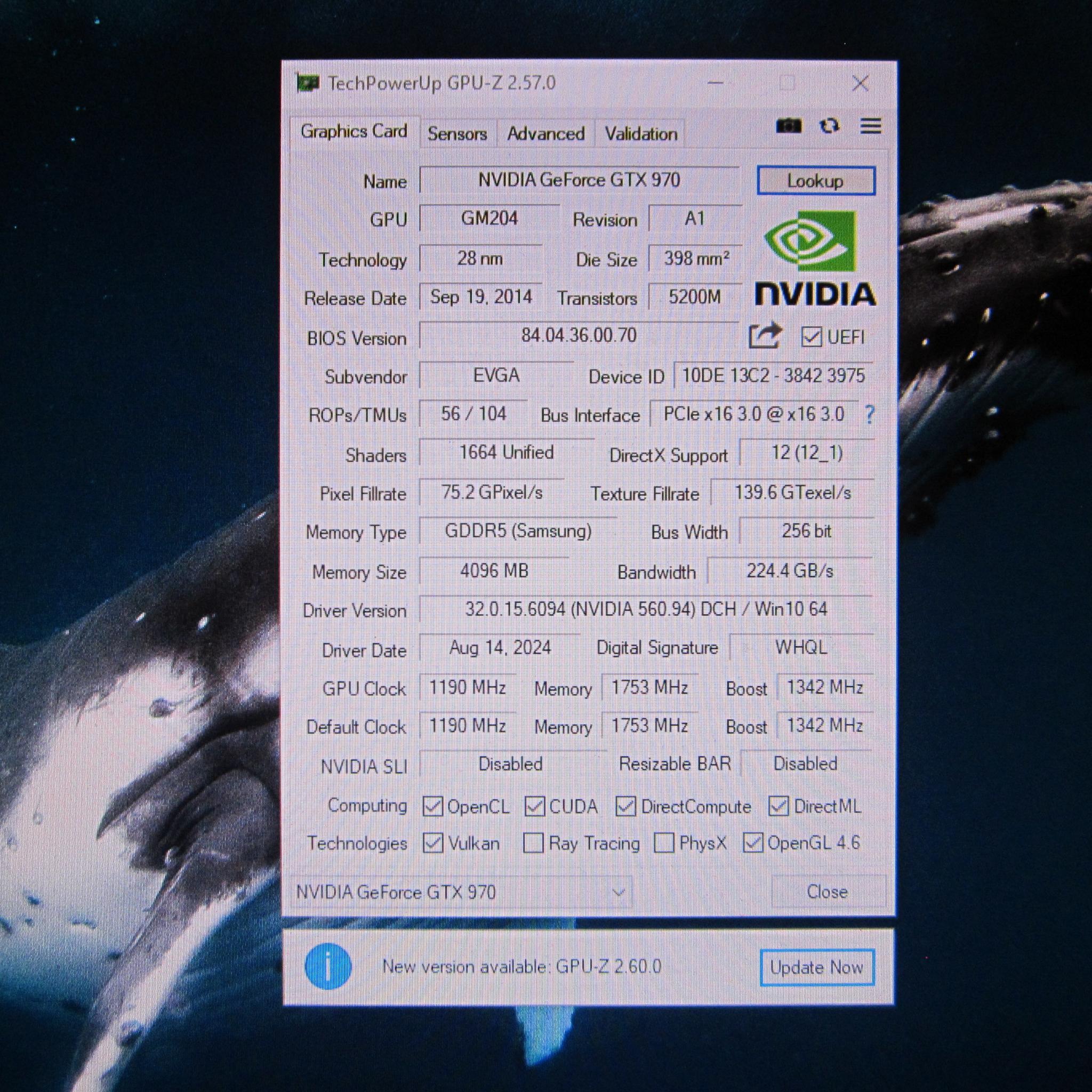The height and width of the screenshot is (1092, 1092).
Task: Click the blue info icon in update bar
Action: [328, 966]
